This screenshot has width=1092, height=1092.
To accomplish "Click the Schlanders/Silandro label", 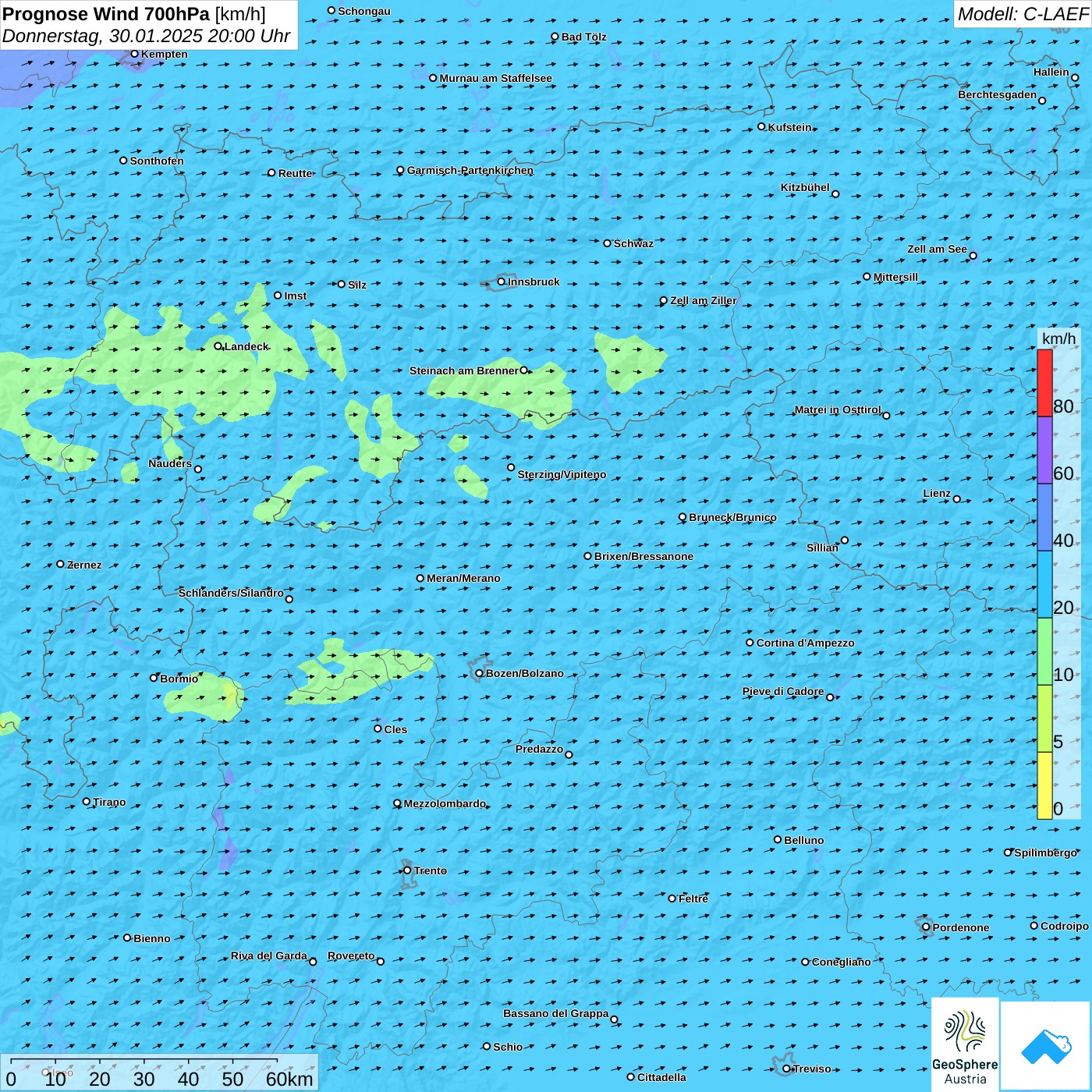I will click(x=231, y=593).
